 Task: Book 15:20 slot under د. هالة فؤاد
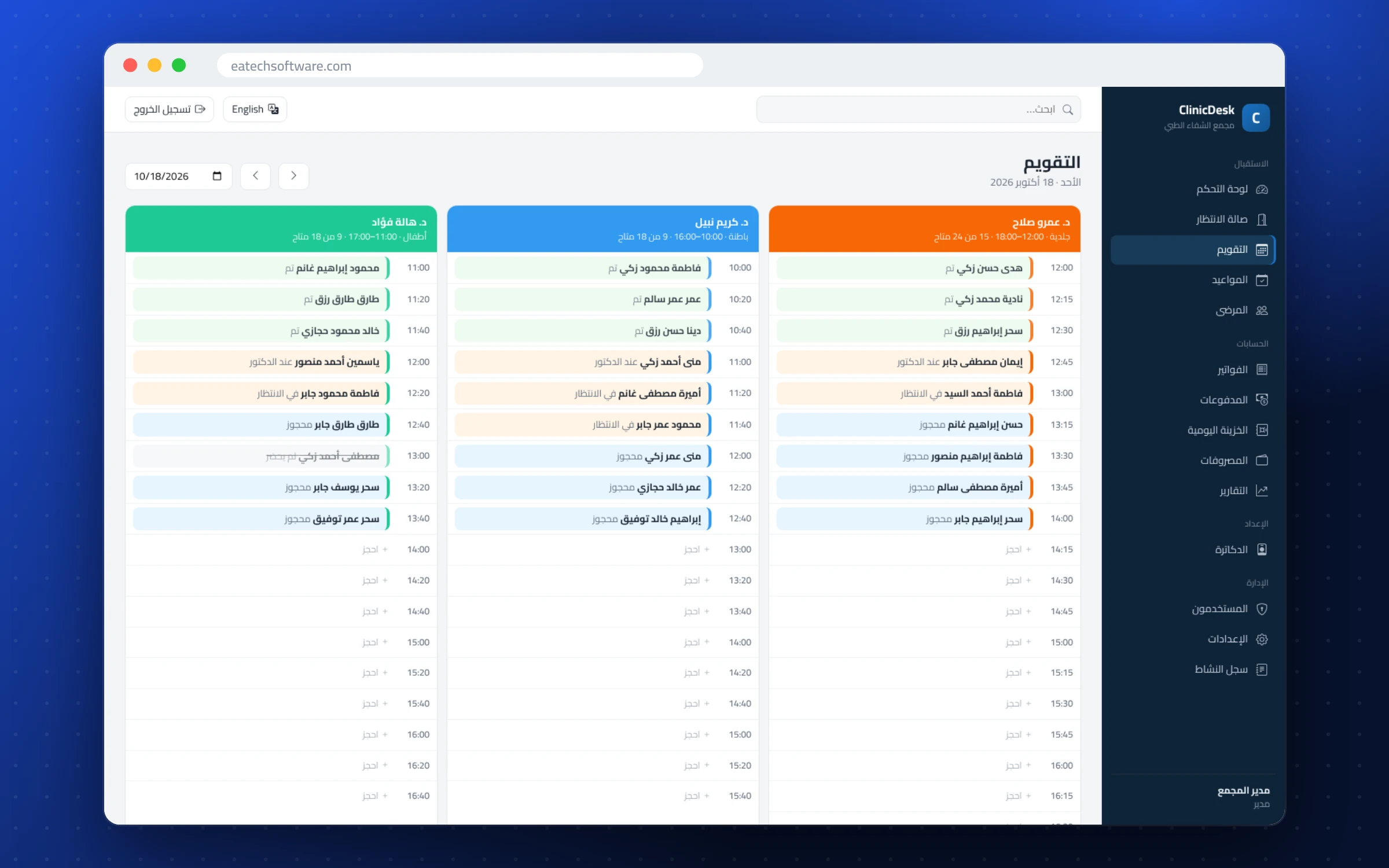374,672
